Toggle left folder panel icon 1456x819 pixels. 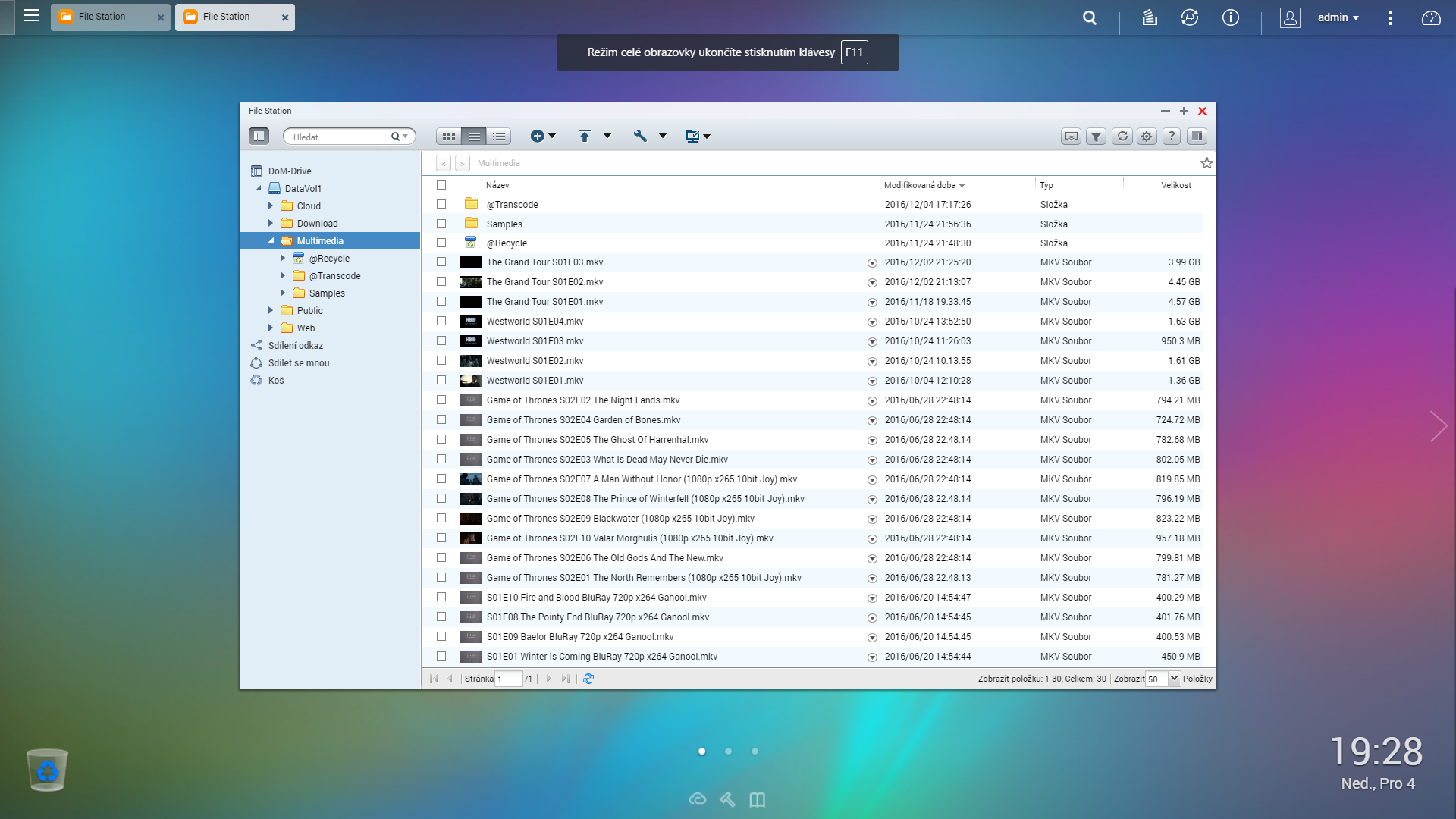[259, 136]
